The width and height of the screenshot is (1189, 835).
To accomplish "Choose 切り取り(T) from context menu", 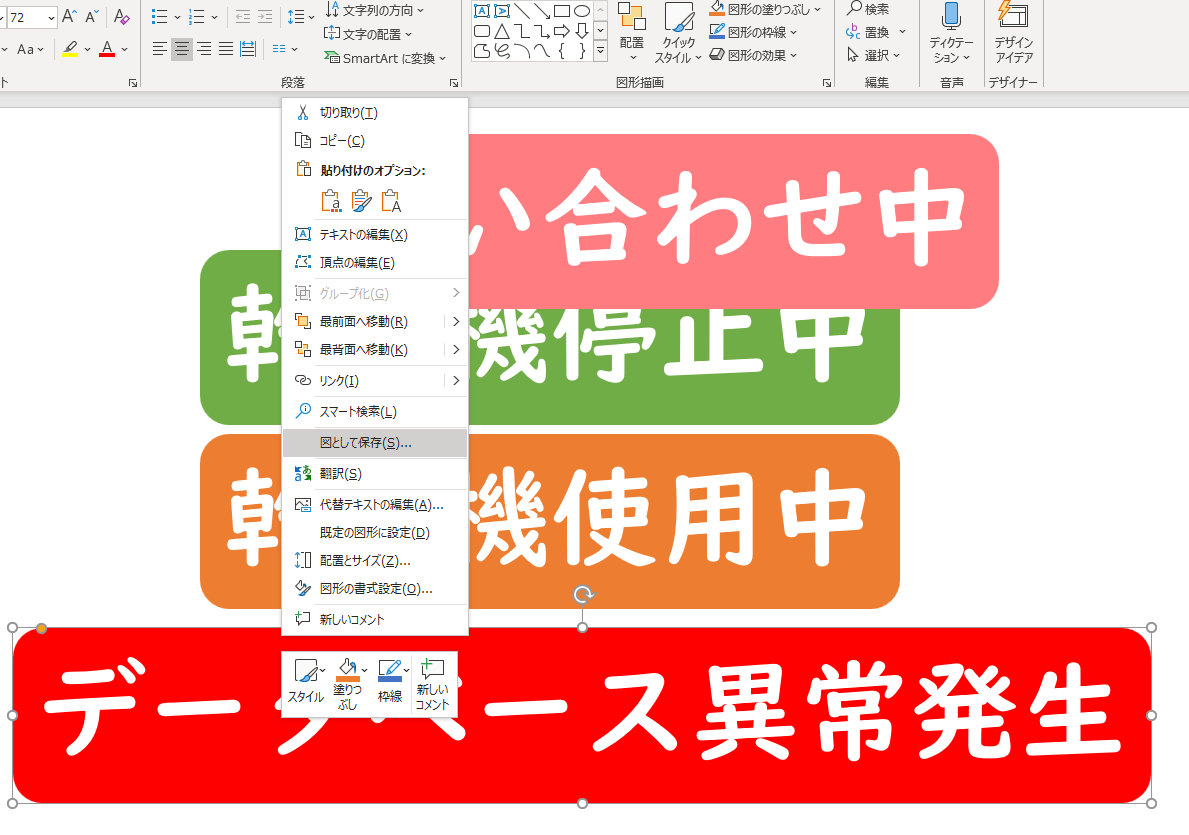I will 375,113.
